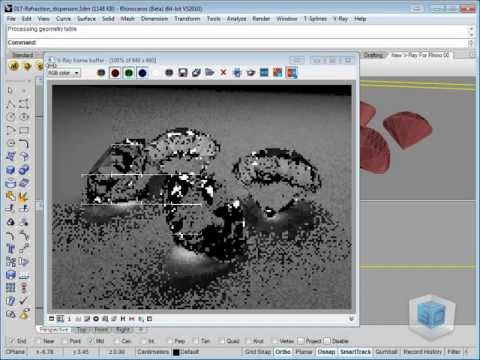480x360 pixels.
Task: Toggle the Project osnap checkbox
Action: [301, 341]
